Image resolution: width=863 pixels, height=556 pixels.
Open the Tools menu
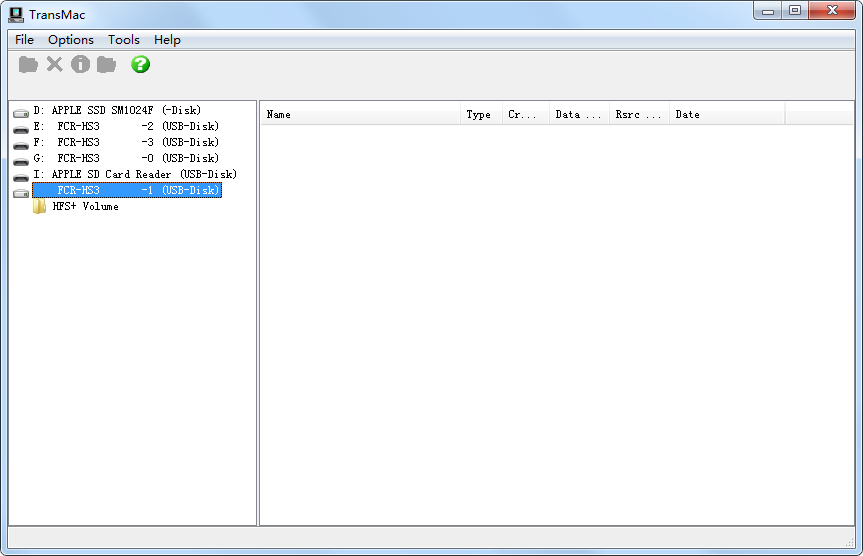[124, 40]
